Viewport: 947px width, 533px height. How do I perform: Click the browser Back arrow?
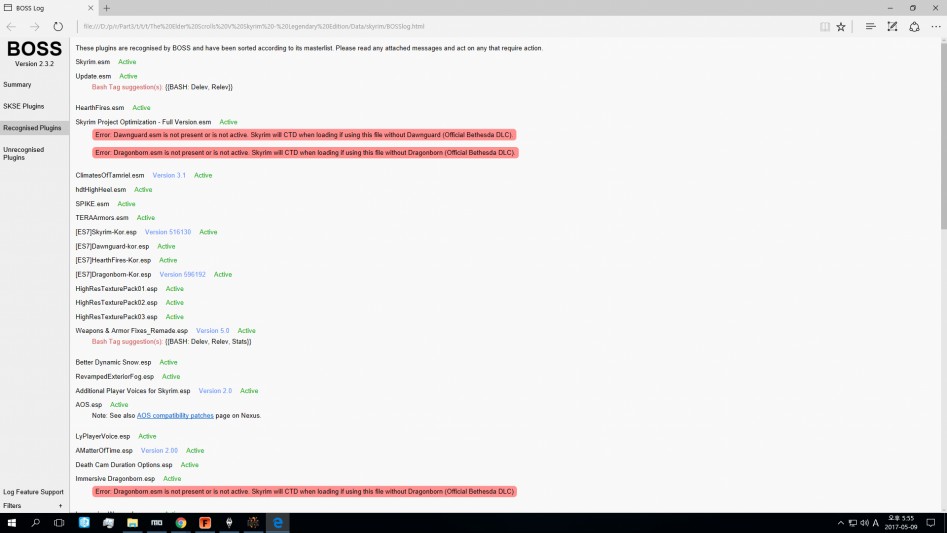(x=11, y=27)
